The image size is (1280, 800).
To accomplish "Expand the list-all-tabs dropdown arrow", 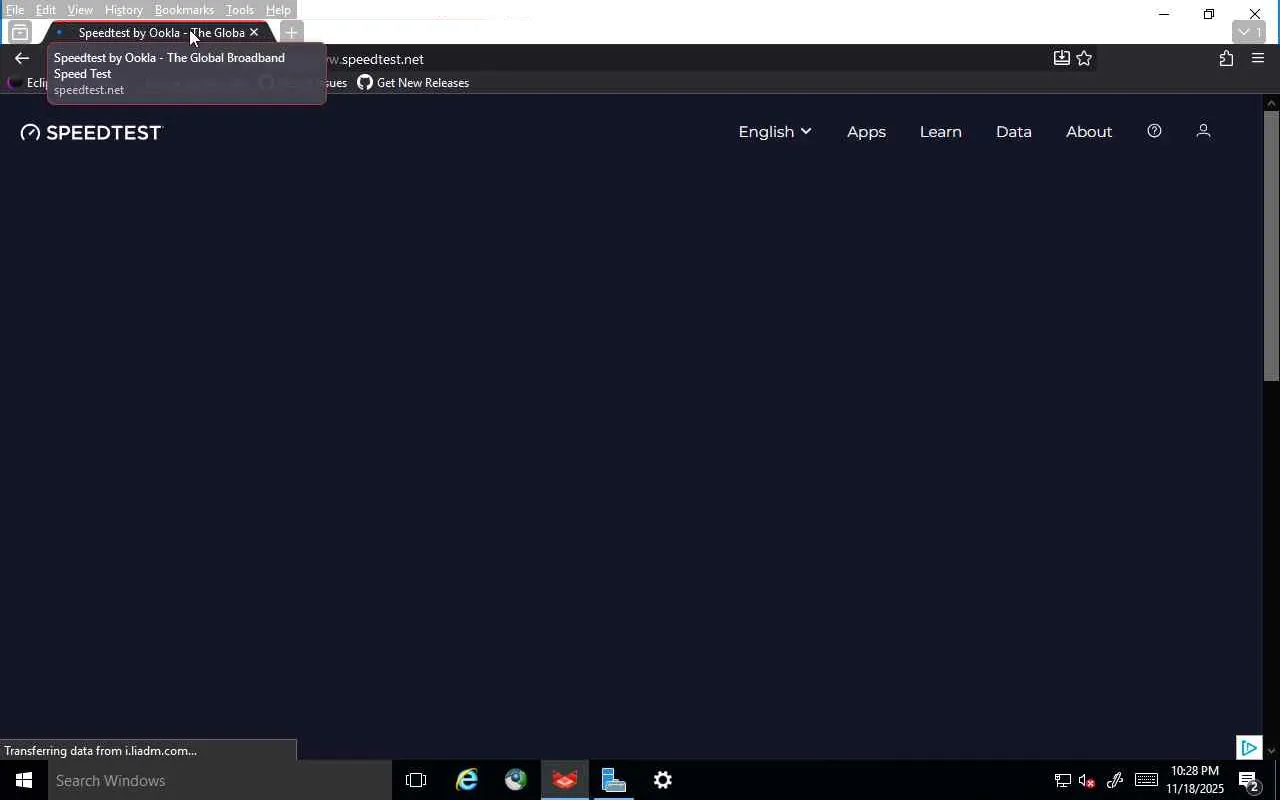I will (x=1251, y=32).
